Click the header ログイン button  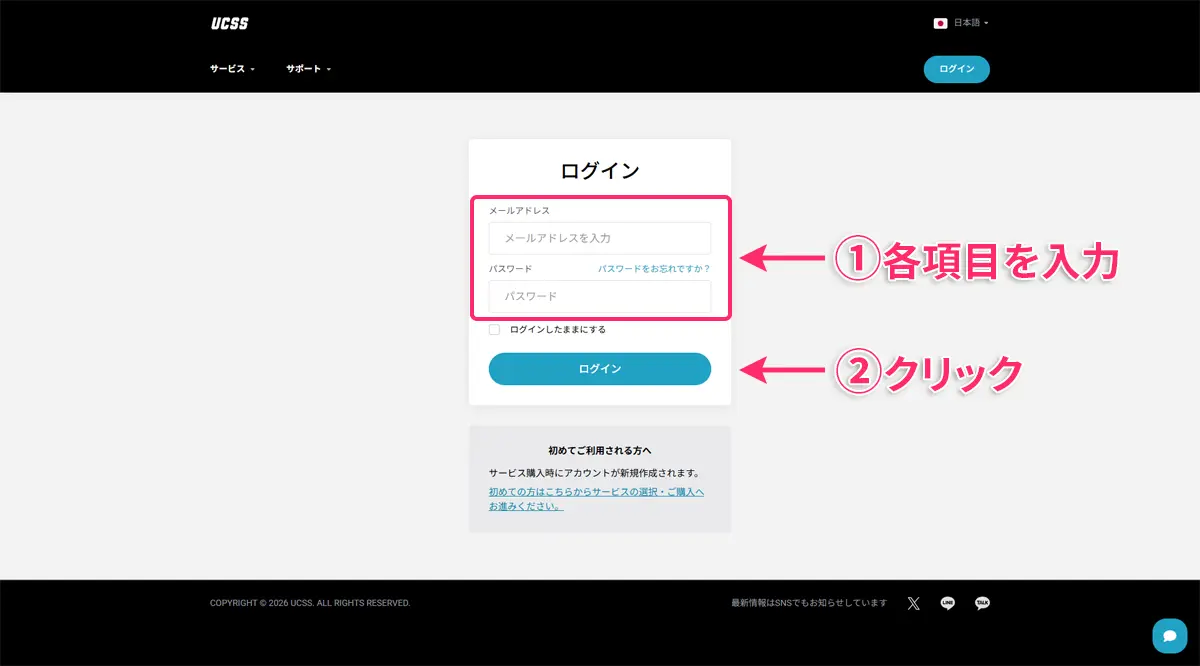coord(957,69)
